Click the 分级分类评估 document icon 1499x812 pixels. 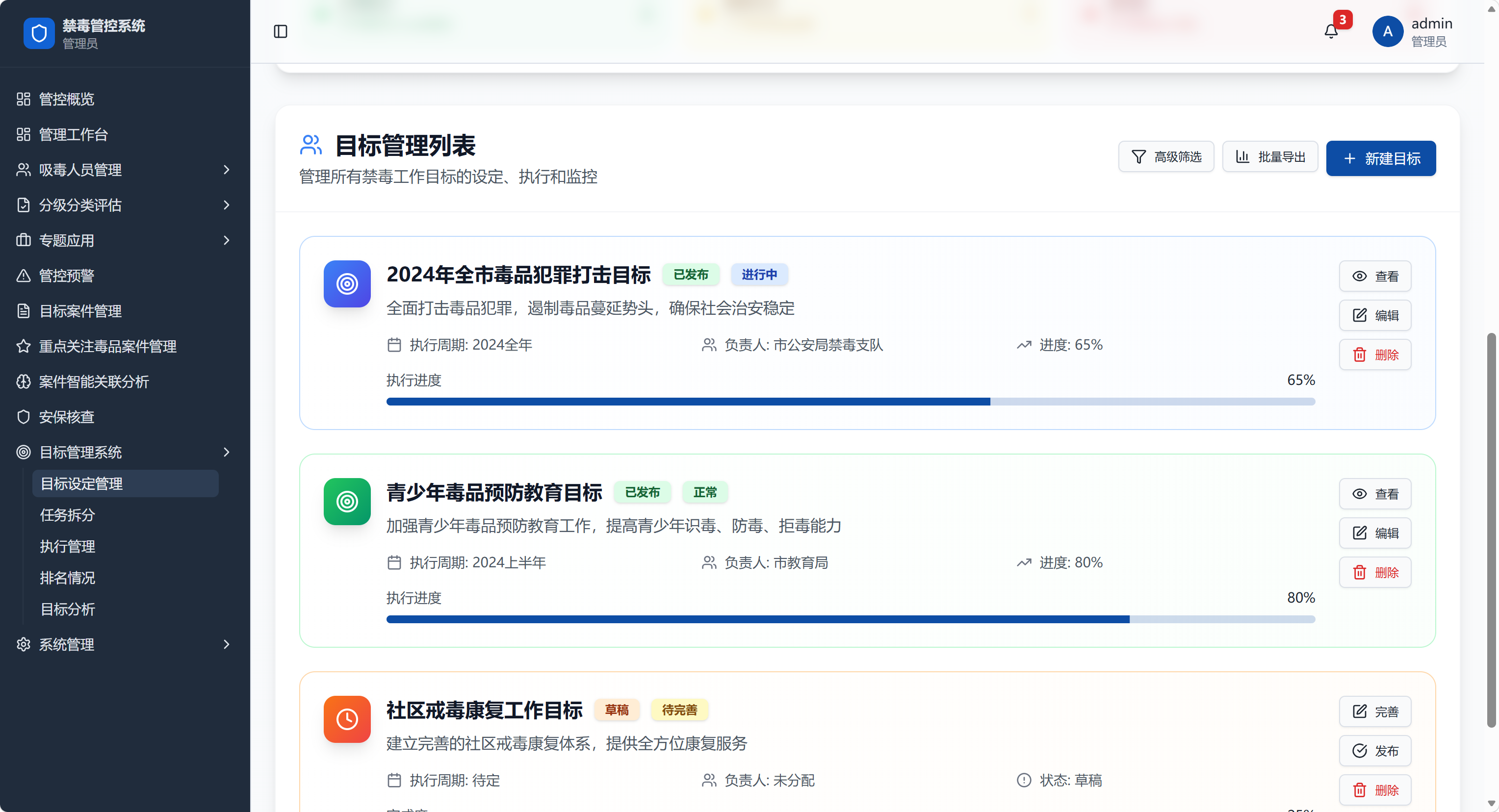(23, 205)
